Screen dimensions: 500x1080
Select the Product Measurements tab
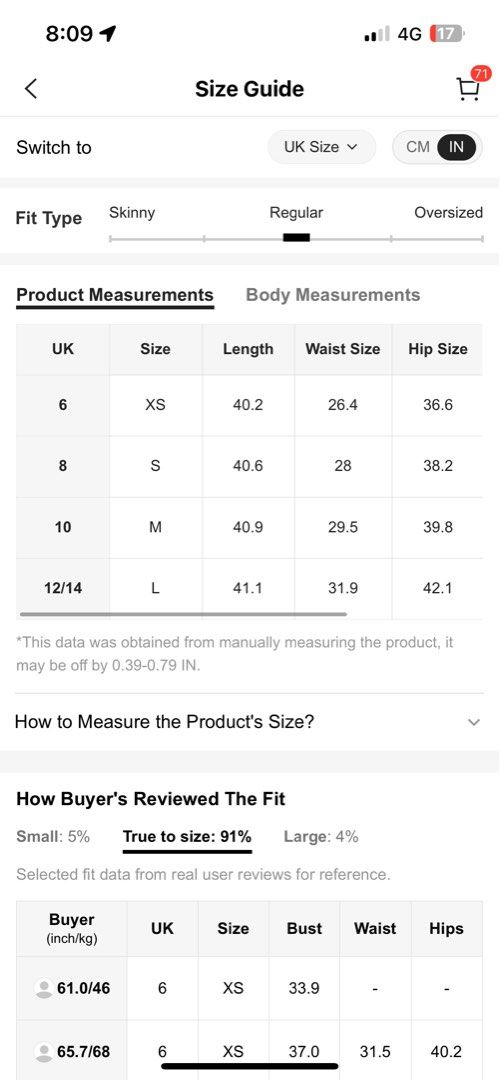(x=115, y=295)
